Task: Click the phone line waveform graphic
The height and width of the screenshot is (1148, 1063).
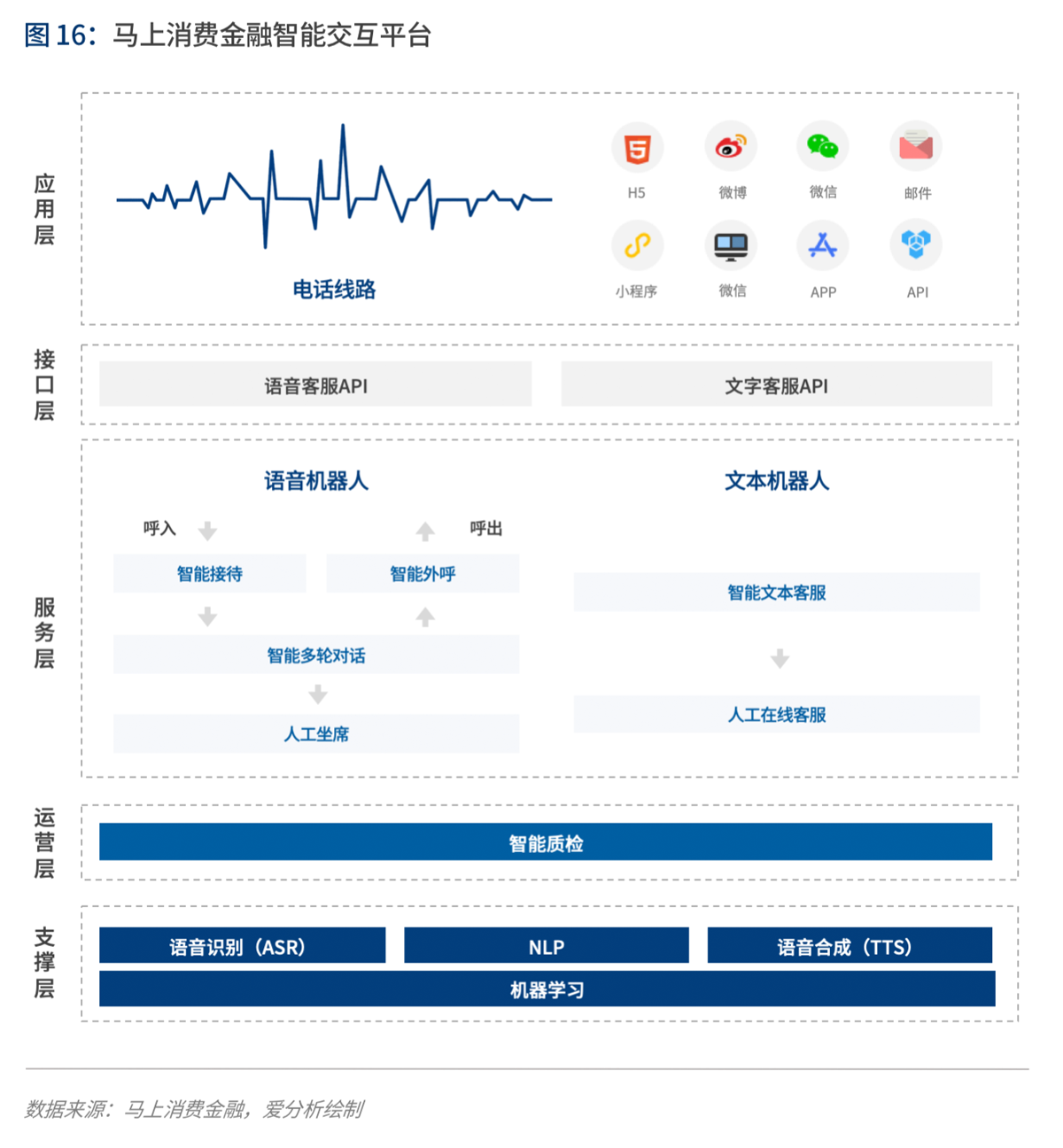Action: point(334,187)
